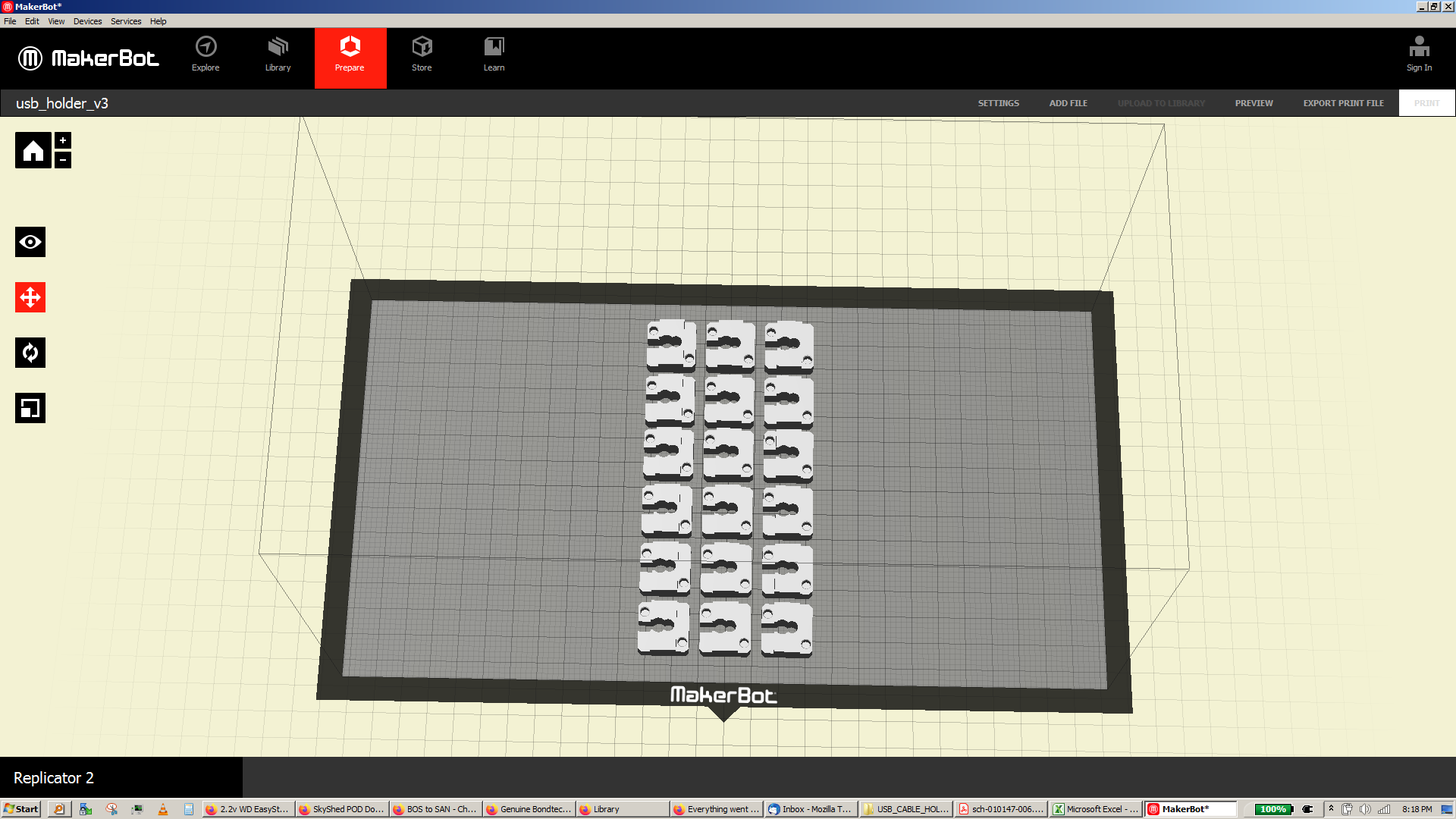Click the show desktop tray icon
1456x819 pixels.
tap(1447, 809)
